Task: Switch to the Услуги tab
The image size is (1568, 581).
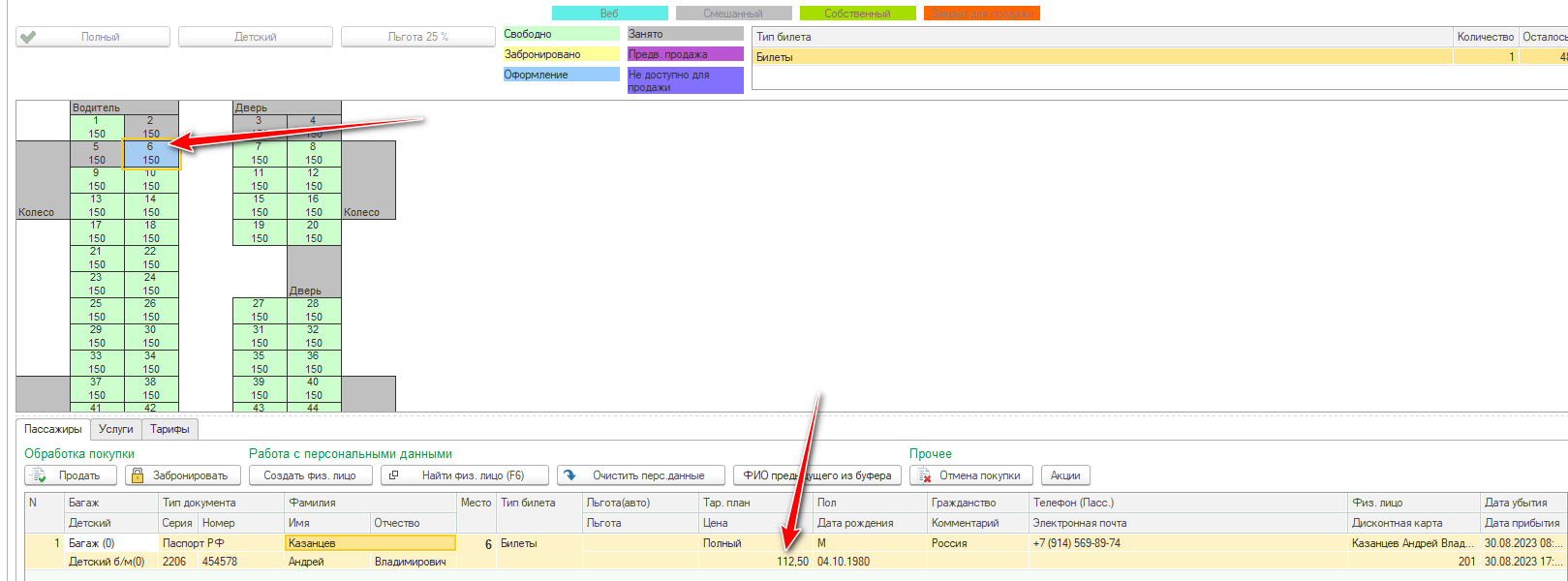Action: click(x=116, y=429)
